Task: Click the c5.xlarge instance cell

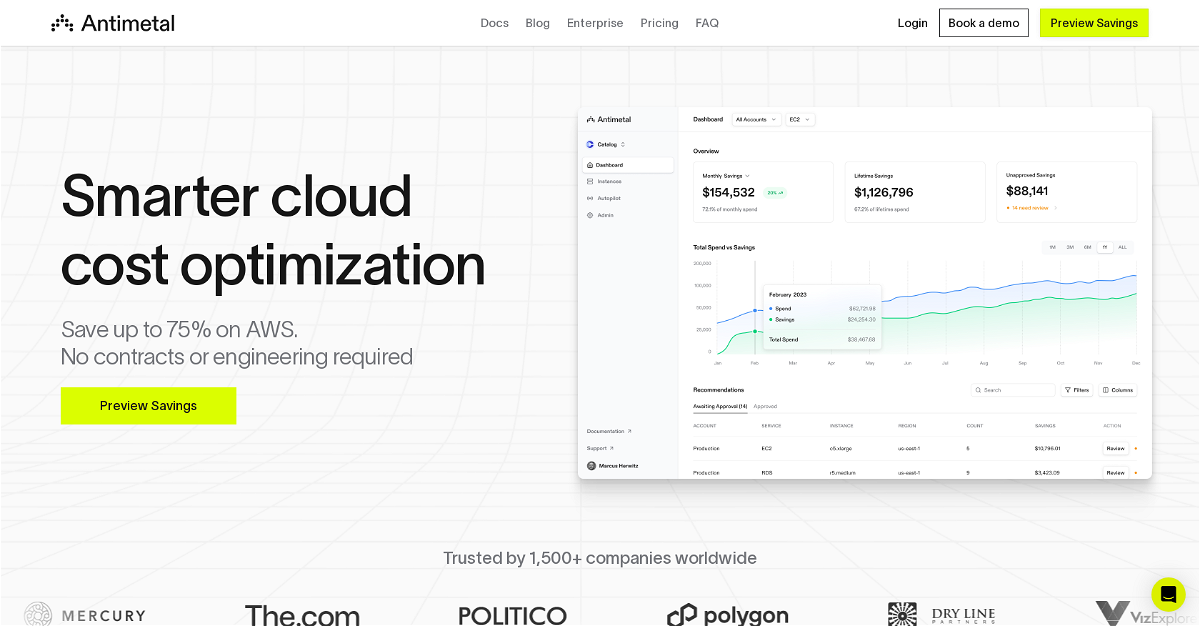Action: pos(841,448)
